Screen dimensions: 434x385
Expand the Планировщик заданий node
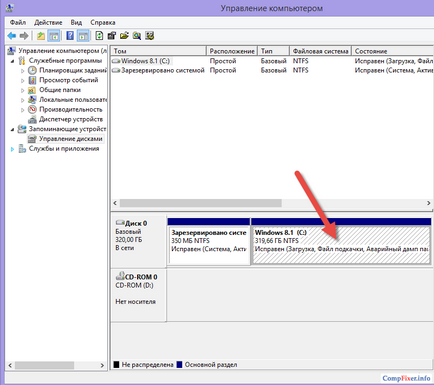[22, 71]
